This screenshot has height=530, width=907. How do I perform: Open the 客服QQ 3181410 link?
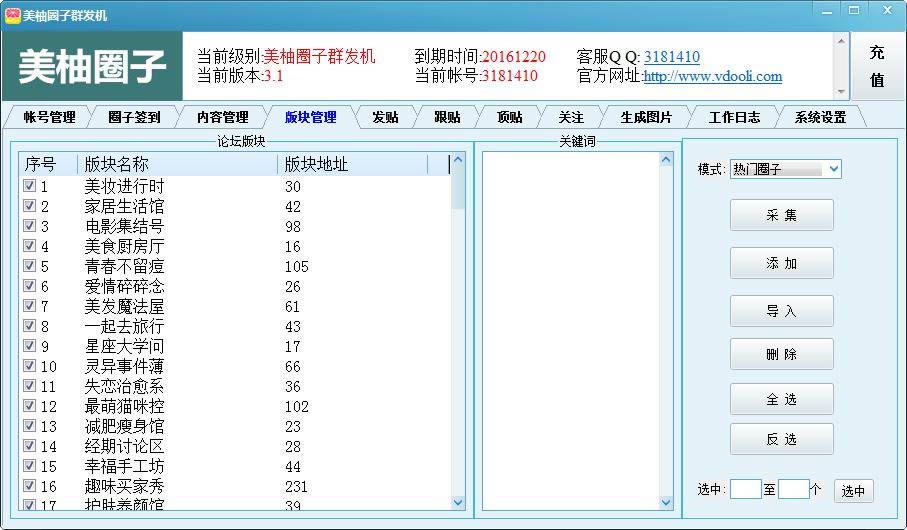[x=672, y=57]
